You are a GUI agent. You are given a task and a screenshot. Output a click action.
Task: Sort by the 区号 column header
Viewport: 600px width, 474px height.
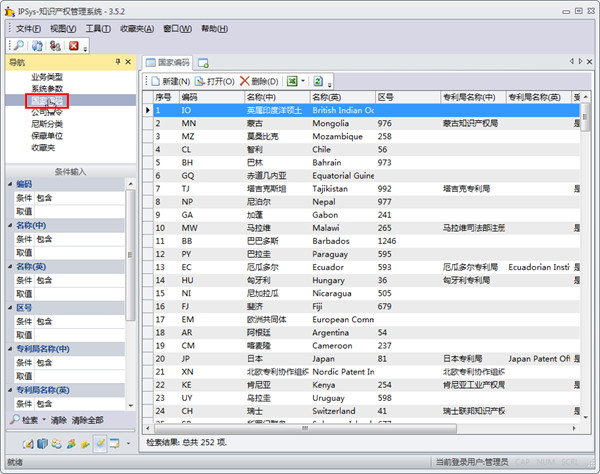tap(408, 97)
